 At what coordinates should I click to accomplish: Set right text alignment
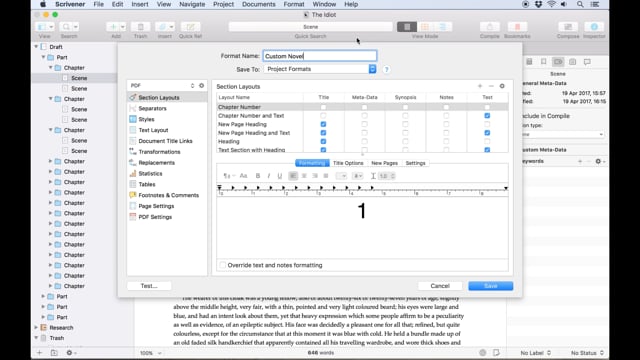click(315, 176)
